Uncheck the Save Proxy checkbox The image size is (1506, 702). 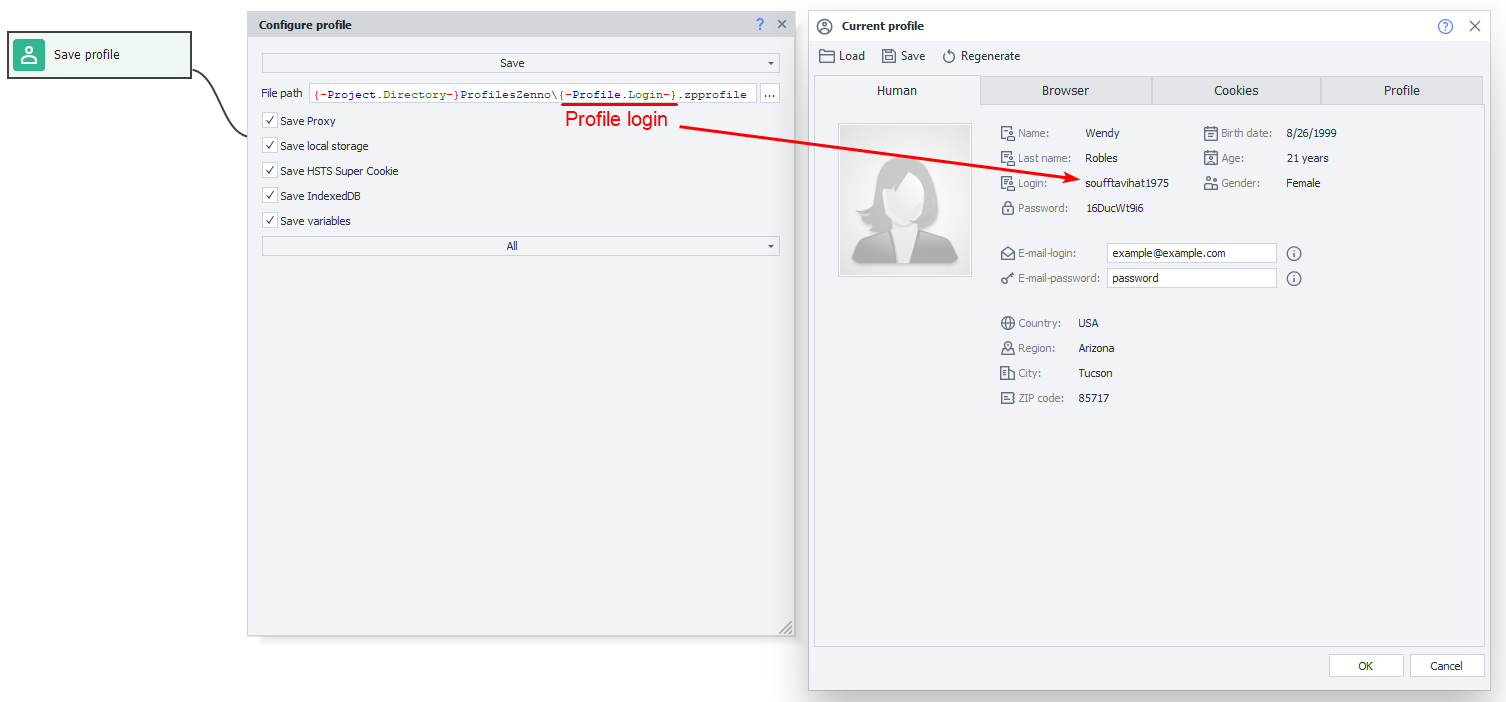(270, 121)
